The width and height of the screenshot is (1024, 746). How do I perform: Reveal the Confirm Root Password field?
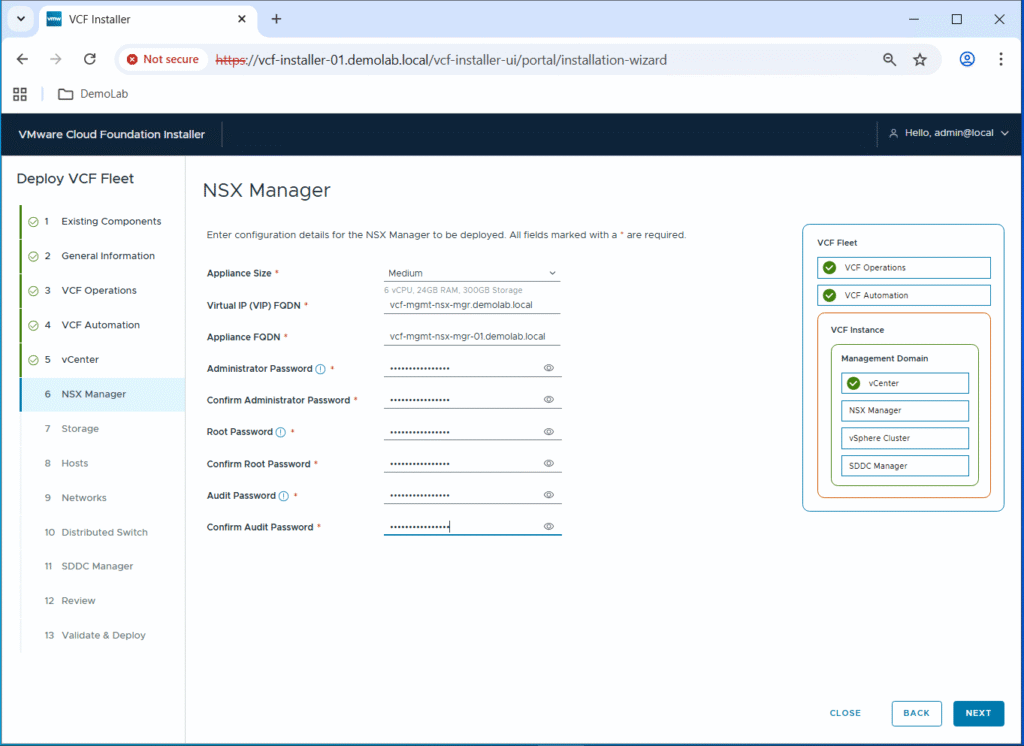549,464
